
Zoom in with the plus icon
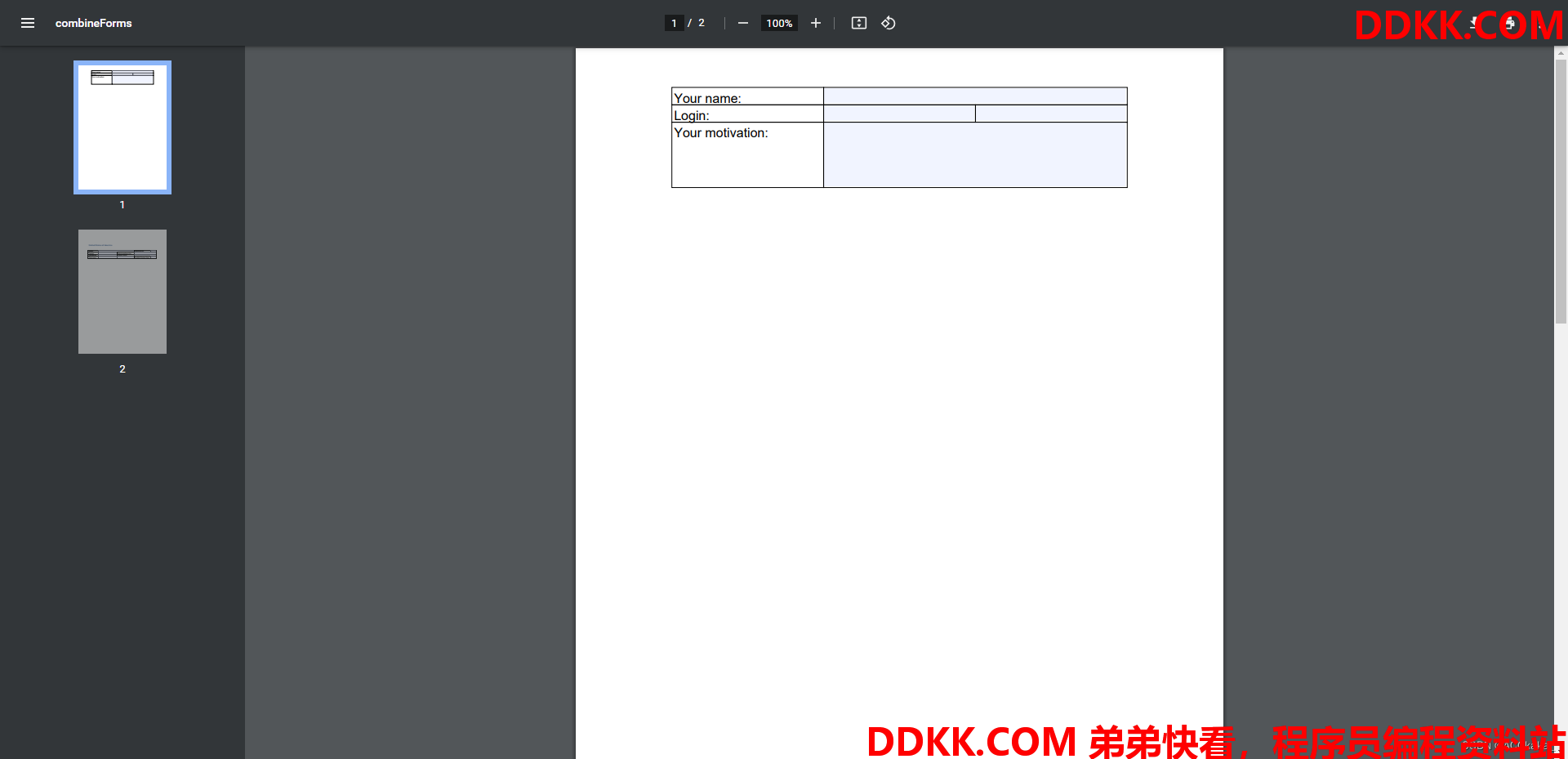tap(815, 23)
